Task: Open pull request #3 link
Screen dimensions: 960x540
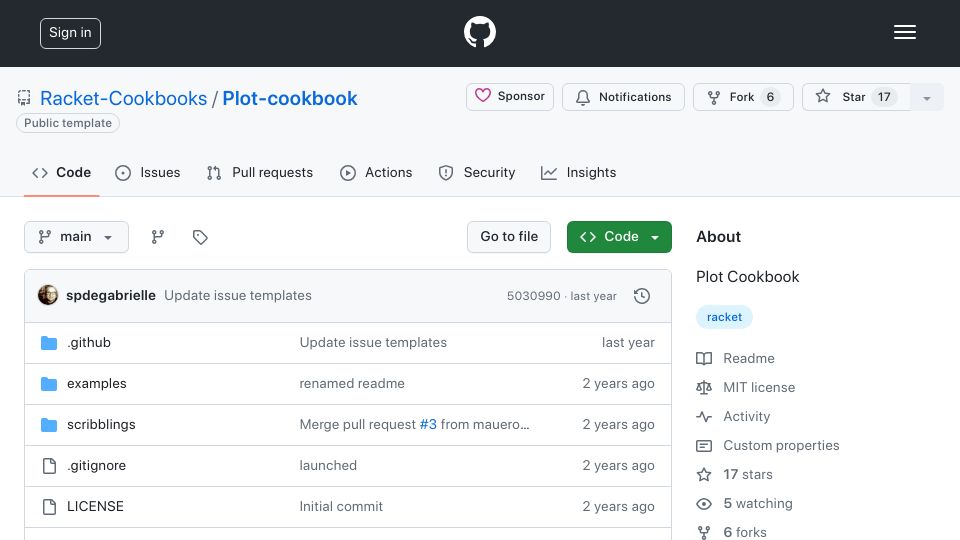Action: [428, 424]
